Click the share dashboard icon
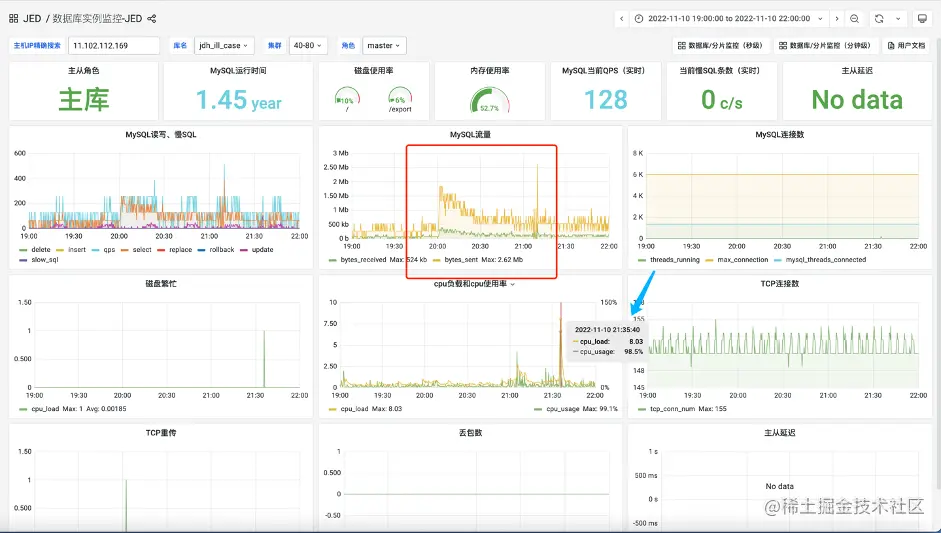 click(152, 19)
